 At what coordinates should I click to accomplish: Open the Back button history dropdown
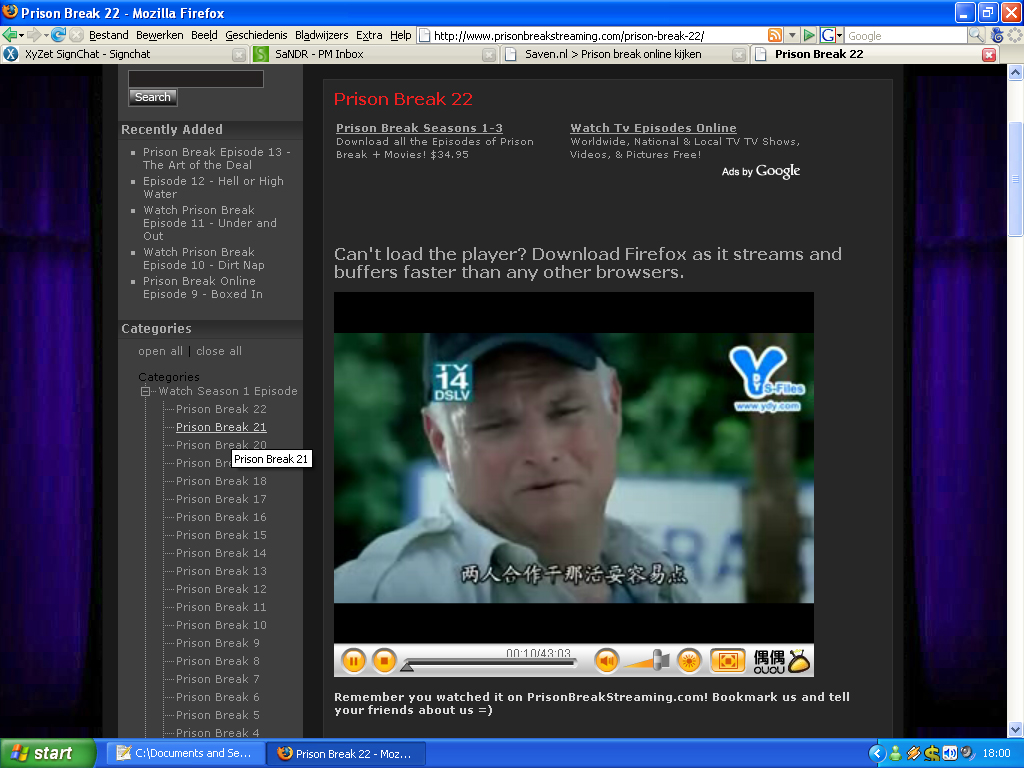tap(22, 35)
